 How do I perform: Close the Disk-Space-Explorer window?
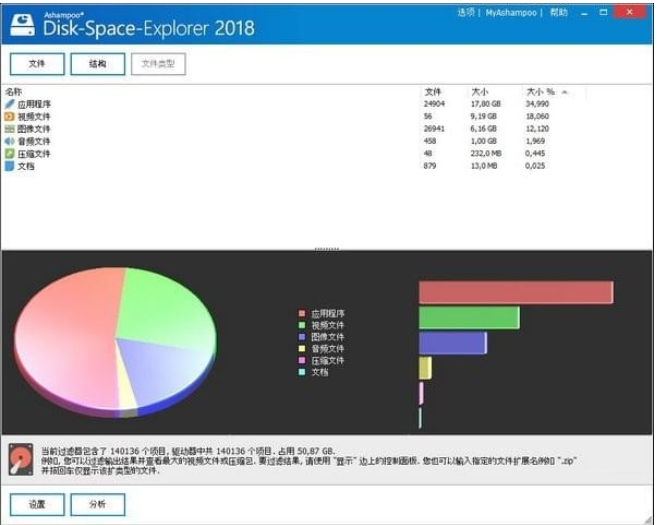pos(629,12)
